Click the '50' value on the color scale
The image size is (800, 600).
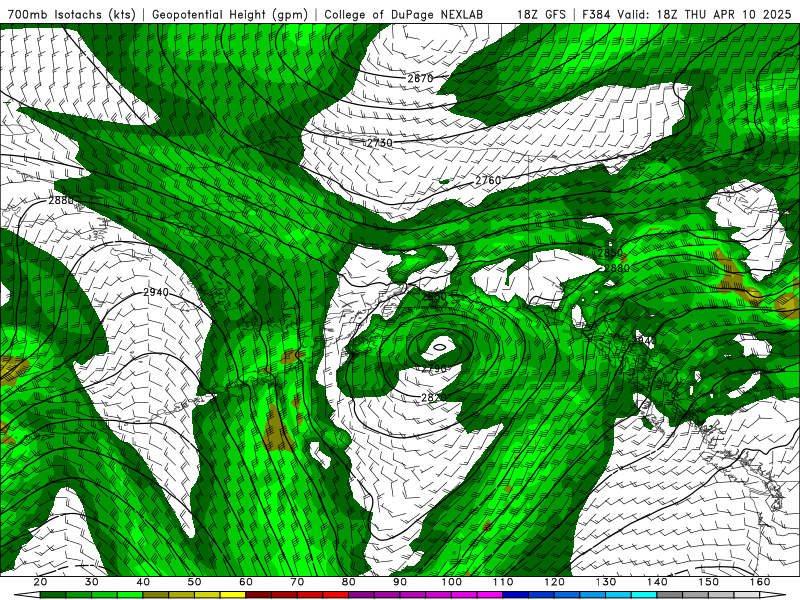coord(194,582)
